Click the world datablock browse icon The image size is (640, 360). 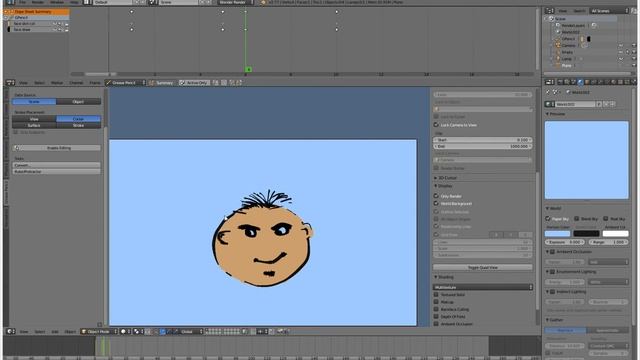tap(549, 104)
